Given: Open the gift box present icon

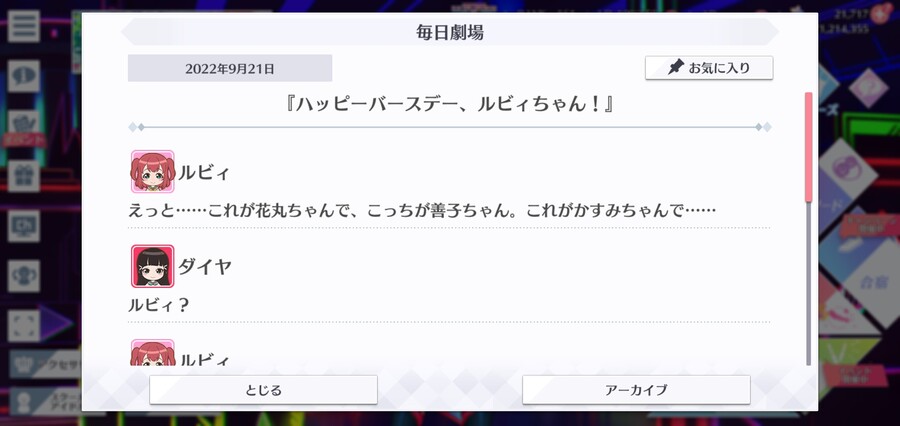Looking at the screenshot, I should (24, 176).
